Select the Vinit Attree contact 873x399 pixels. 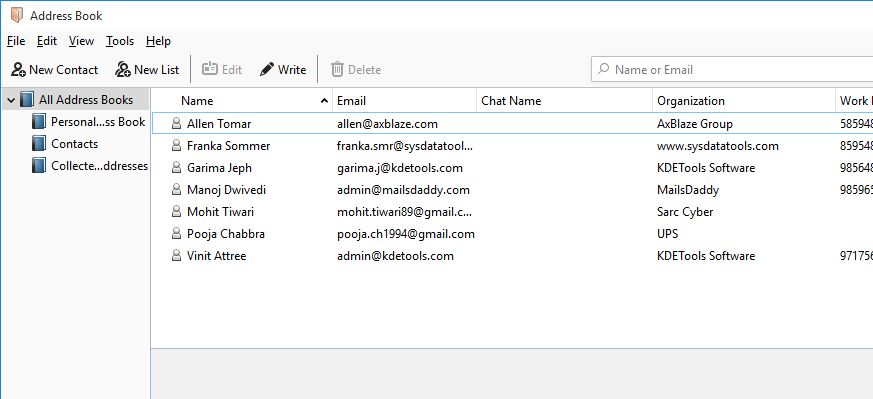point(216,256)
